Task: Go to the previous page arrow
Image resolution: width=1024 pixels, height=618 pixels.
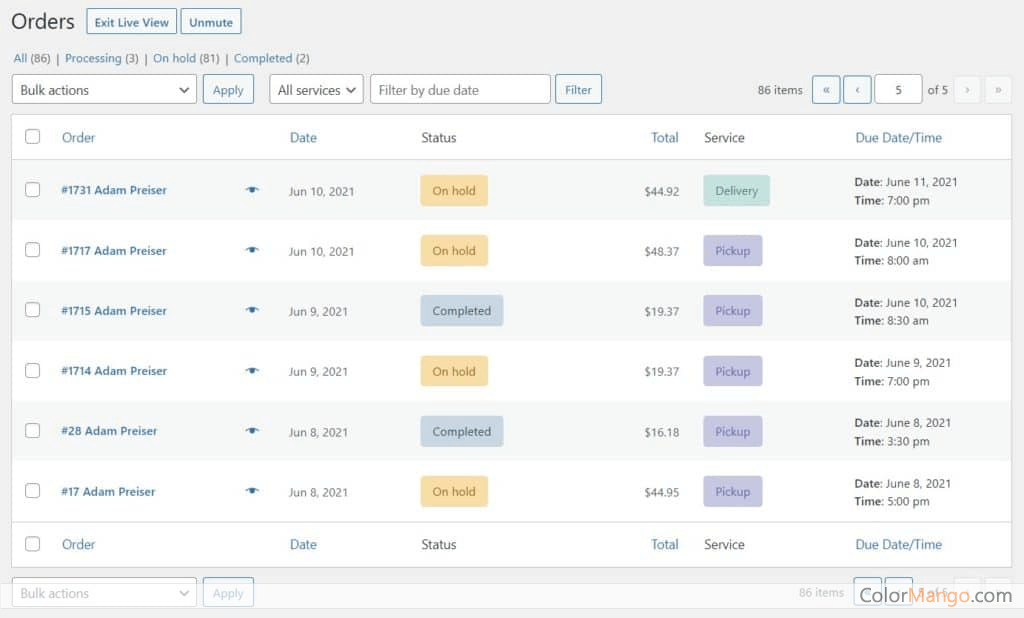Action: click(x=857, y=89)
